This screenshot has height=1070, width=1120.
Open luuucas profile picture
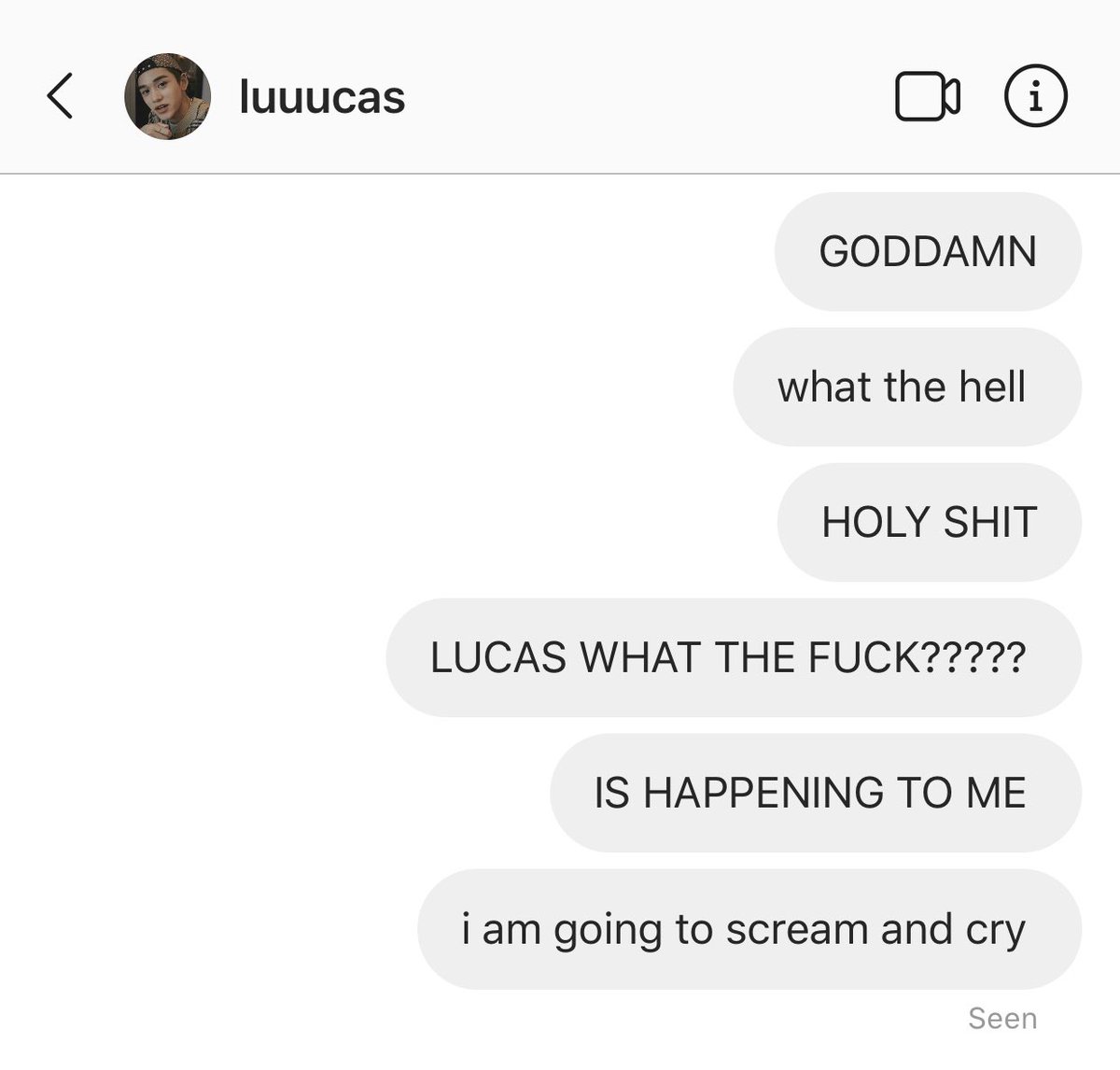coord(168,96)
